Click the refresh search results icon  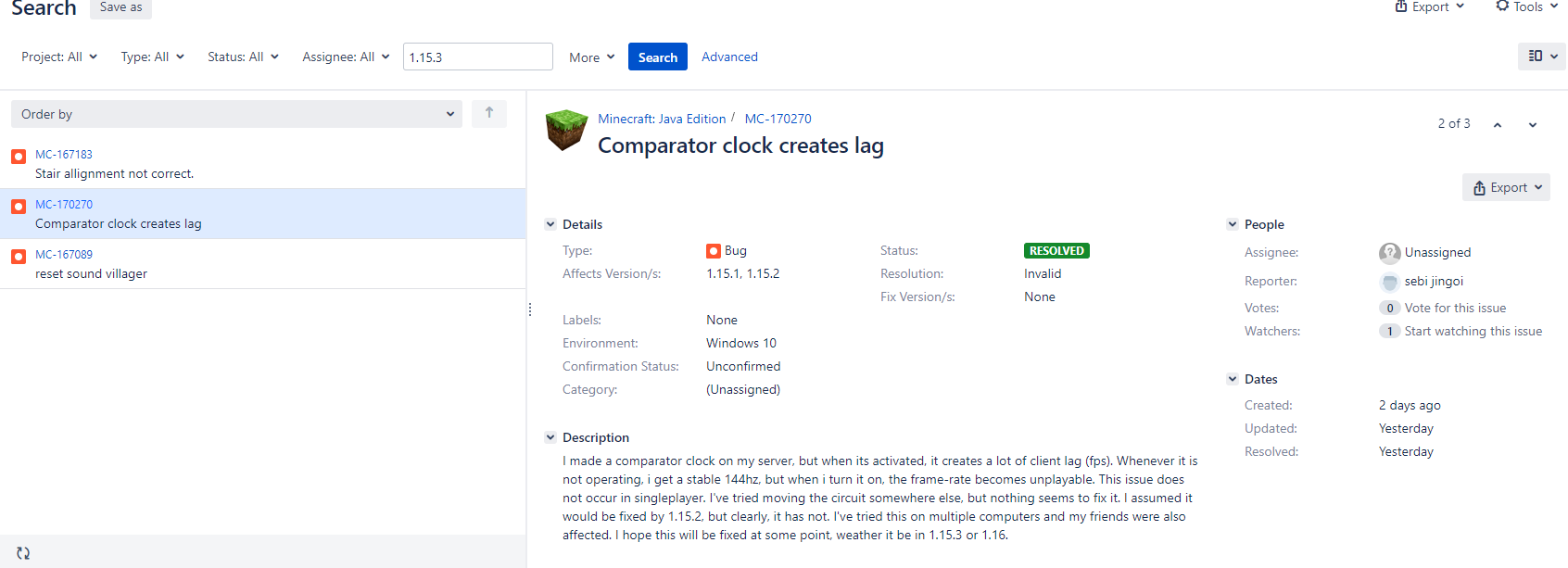23,553
